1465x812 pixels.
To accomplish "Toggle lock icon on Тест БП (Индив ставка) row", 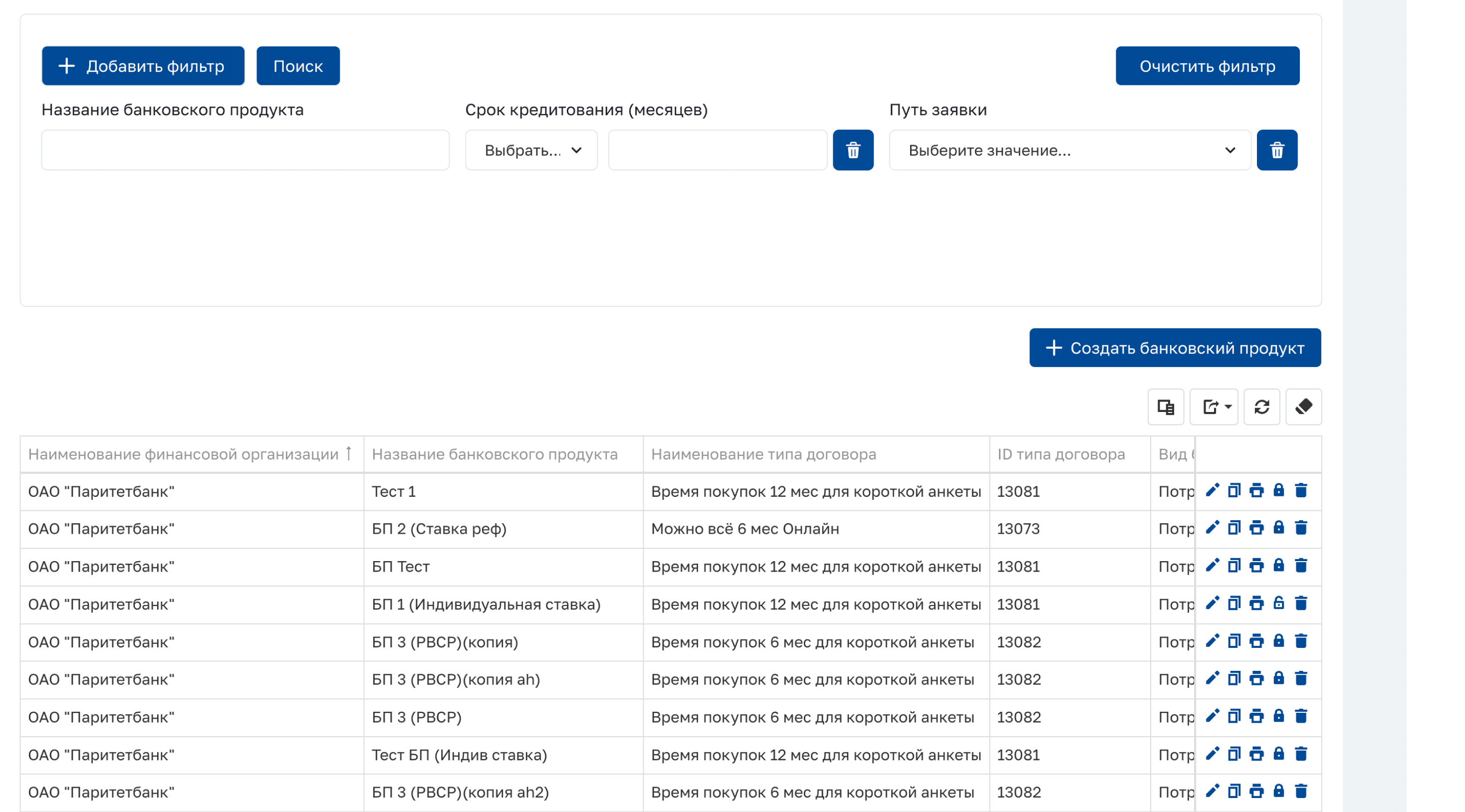I will pyautogui.click(x=1278, y=754).
